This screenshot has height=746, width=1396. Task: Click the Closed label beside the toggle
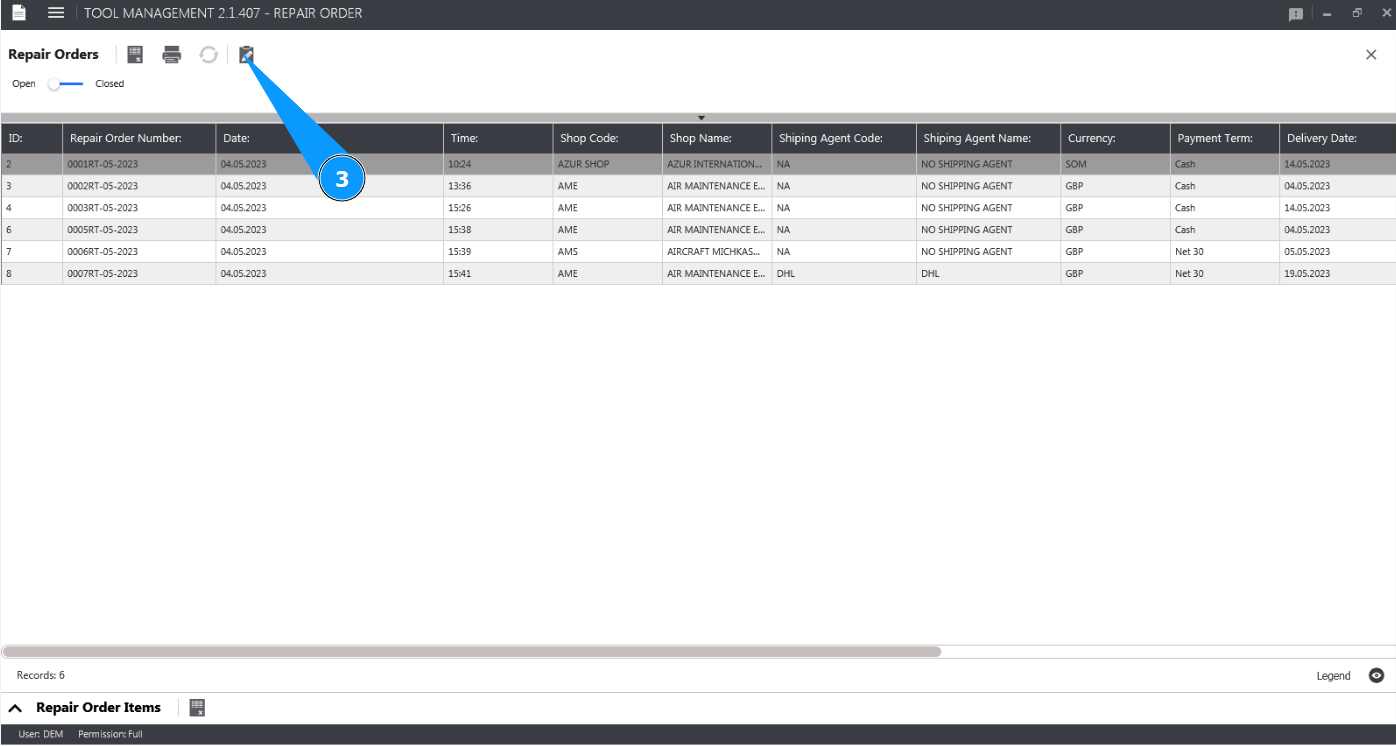coord(110,84)
